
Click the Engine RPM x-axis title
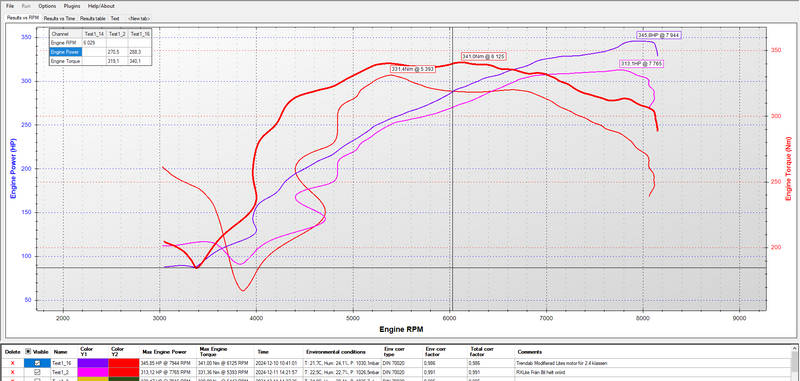[402, 329]
